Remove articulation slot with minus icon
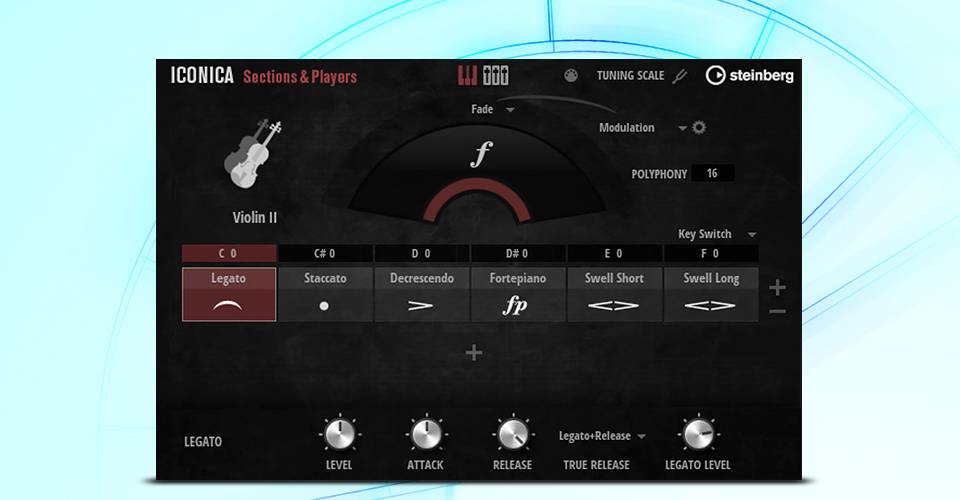Screen dimensions: 960x500 tap(777, 312)
